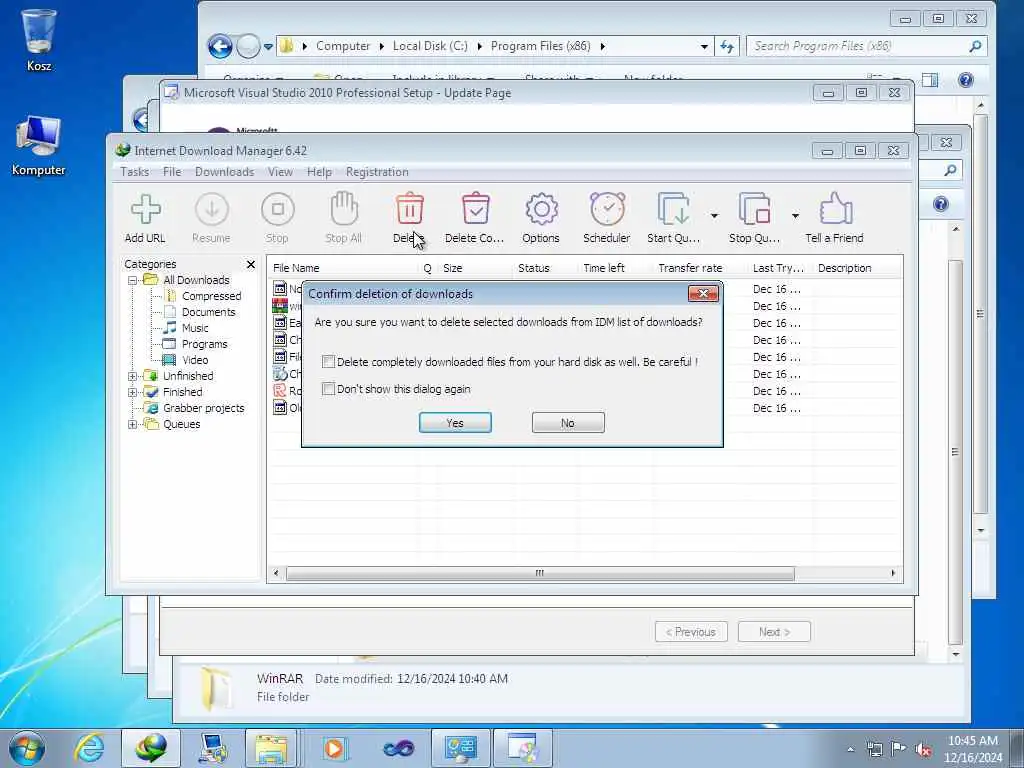Click the refresh button in Explorer address bar

tap(727, 46)
